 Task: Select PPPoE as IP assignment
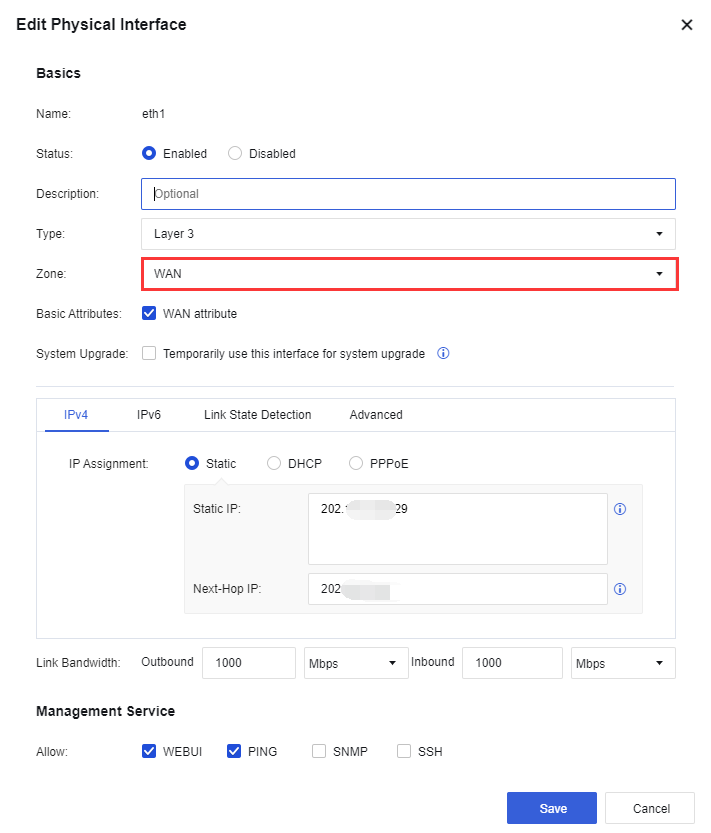point(356,463)
